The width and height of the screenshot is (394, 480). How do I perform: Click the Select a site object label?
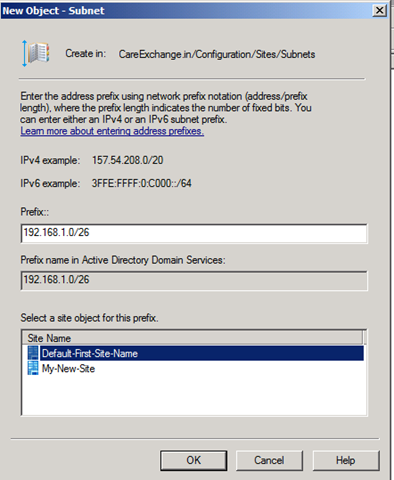click(x=89, y=318)
